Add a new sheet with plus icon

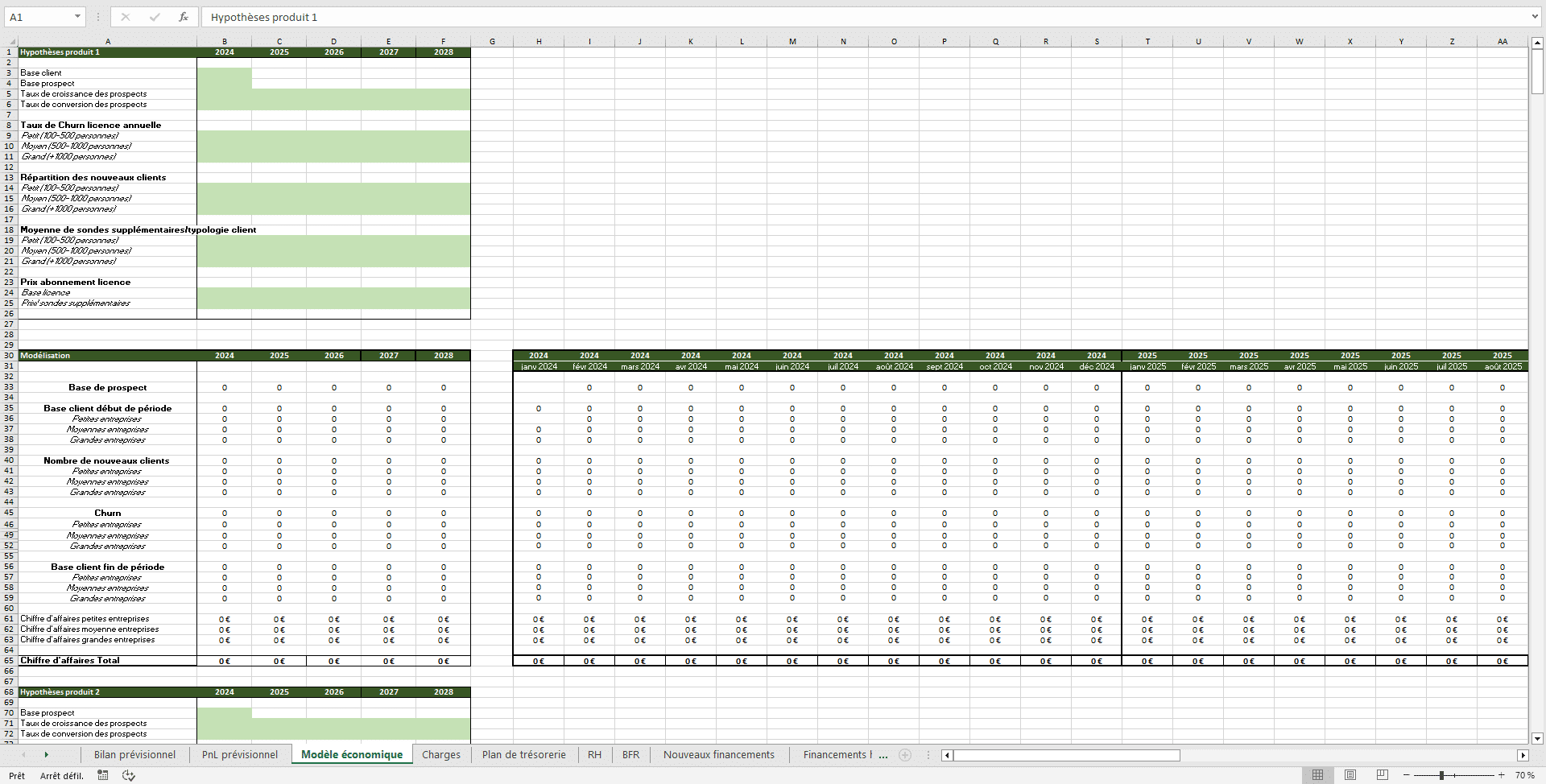pos(905,755)
